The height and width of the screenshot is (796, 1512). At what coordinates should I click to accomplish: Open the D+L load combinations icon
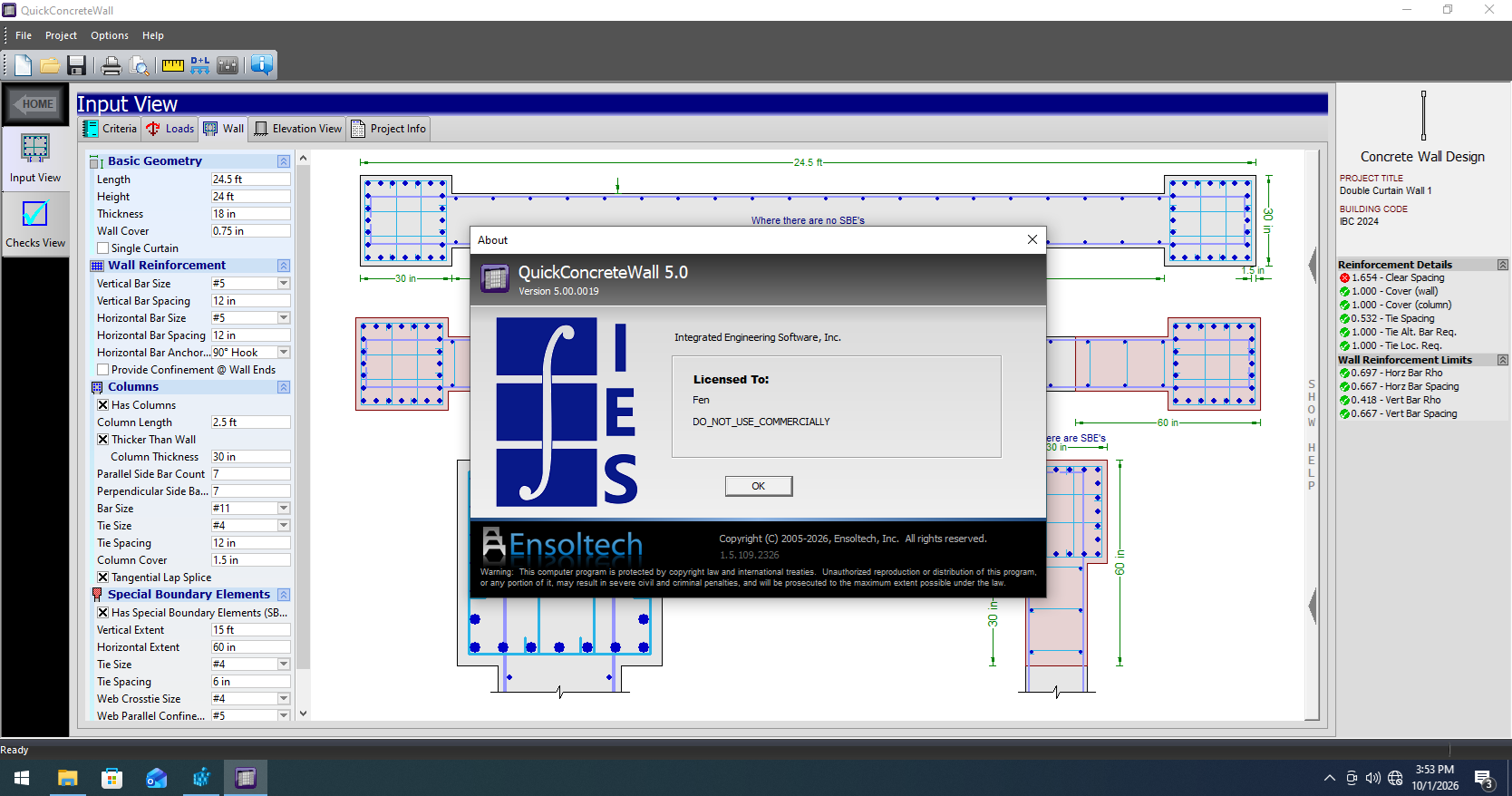[x=200, y=65]
